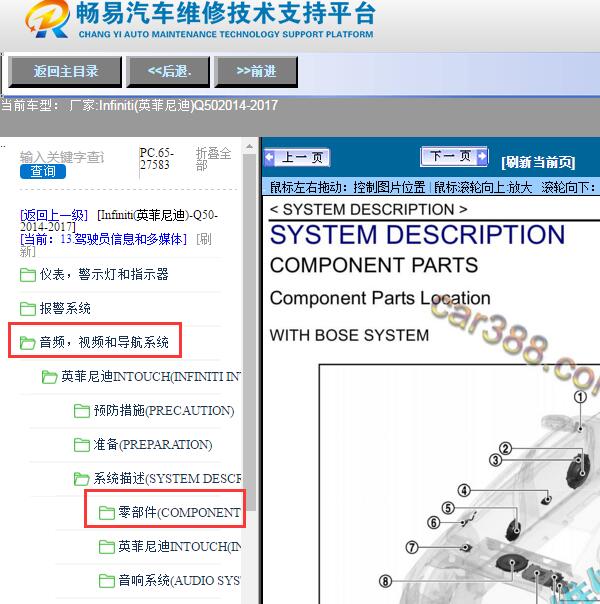Click 折叠全部 to collapse all
This screenshot has height=604, width=600.
213,159
